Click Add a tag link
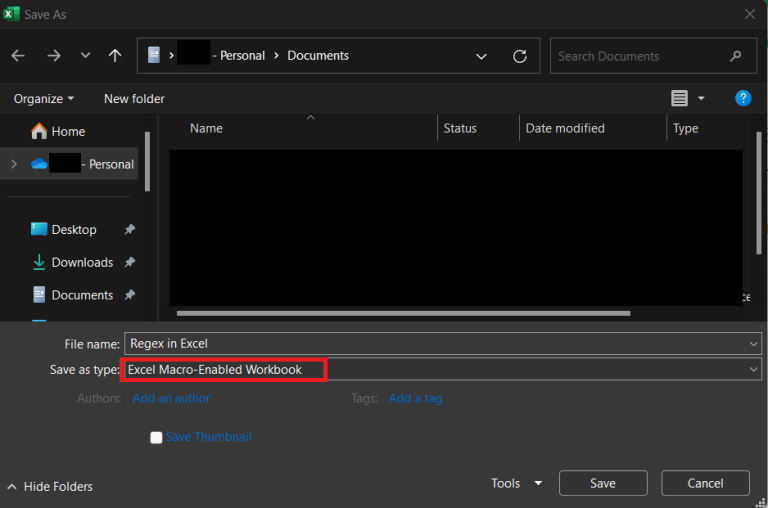Screen dimensions: 768x508 pos(415,398)
